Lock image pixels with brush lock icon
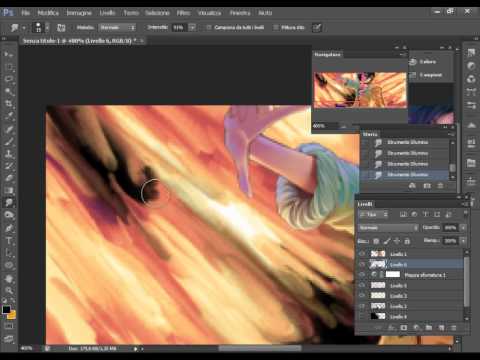The image size is (480, 360). pyautogui.click(x=387, y=241)
